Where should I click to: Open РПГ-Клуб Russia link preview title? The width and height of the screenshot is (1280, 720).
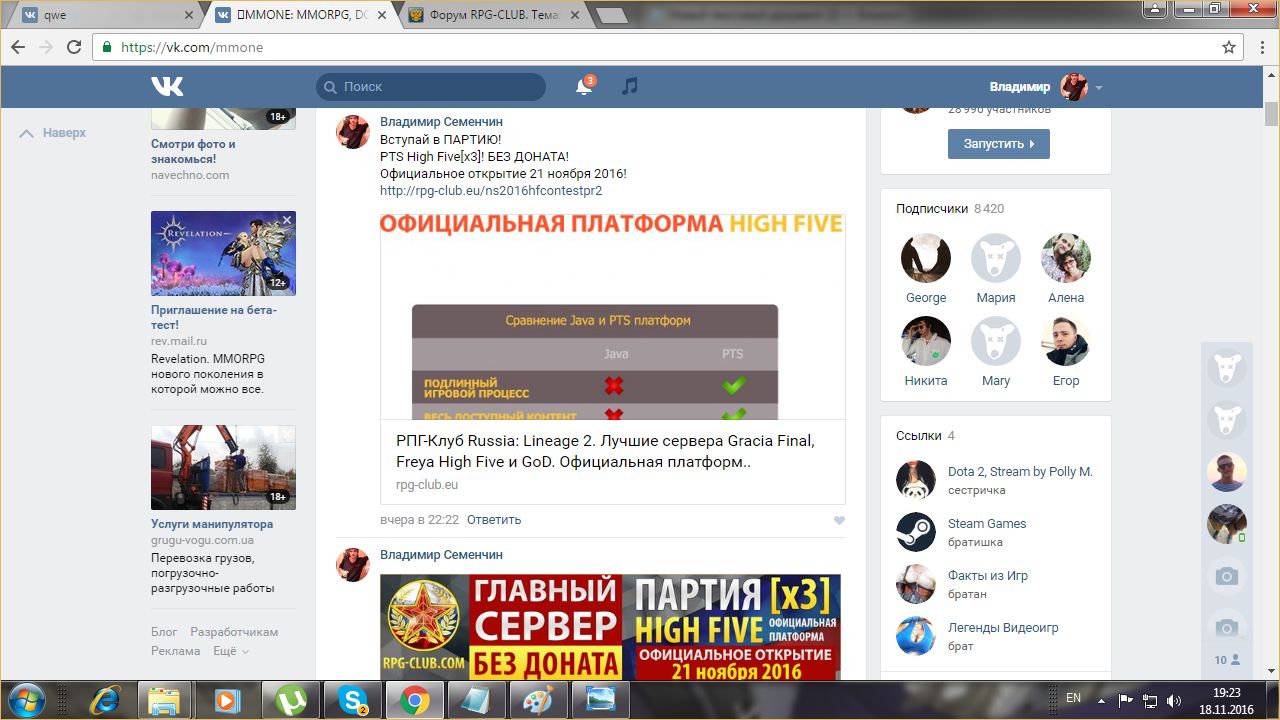tap(606, 452)
